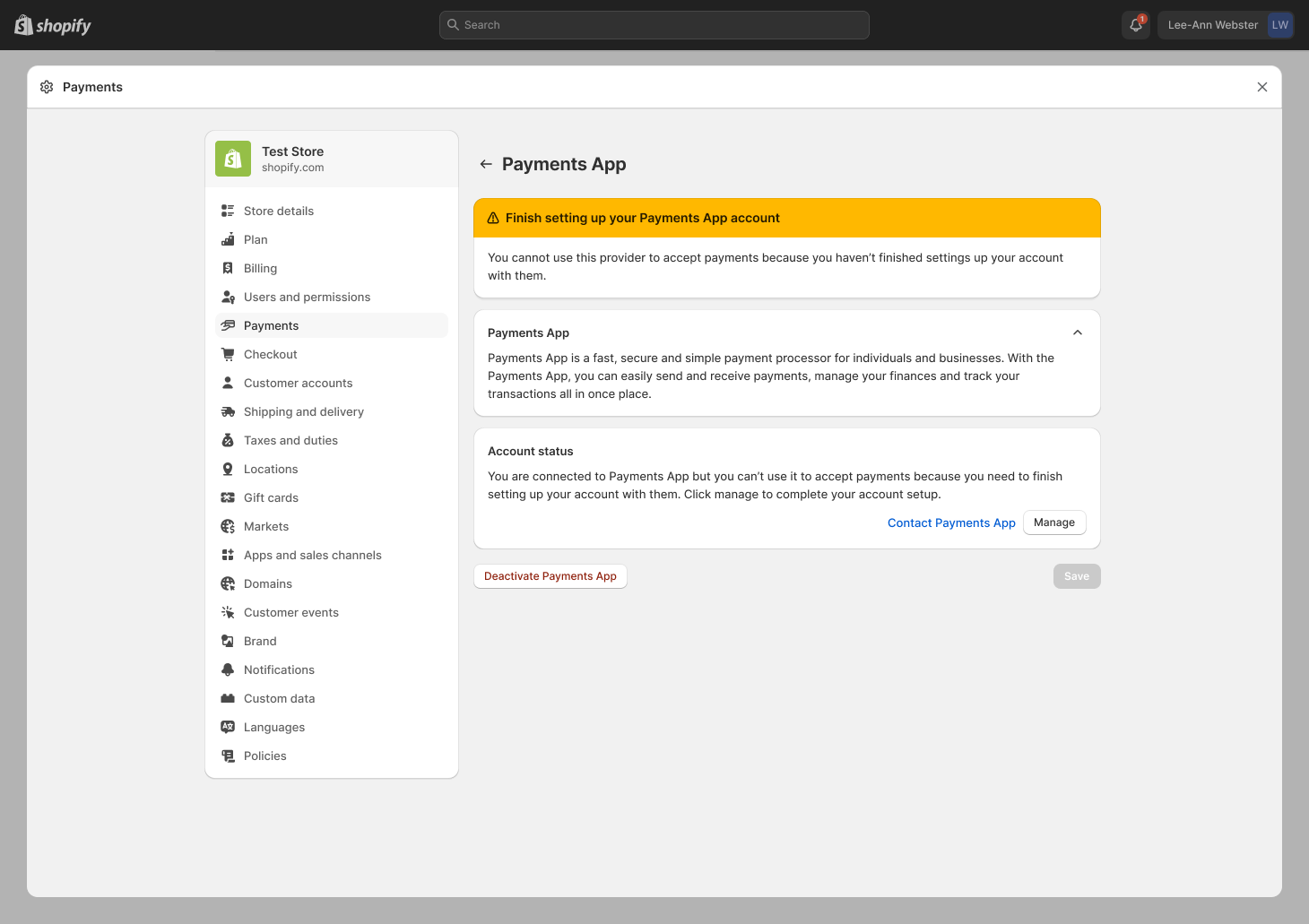
Task: Click the Markets globe icon
Action: (x=228, y=526)
